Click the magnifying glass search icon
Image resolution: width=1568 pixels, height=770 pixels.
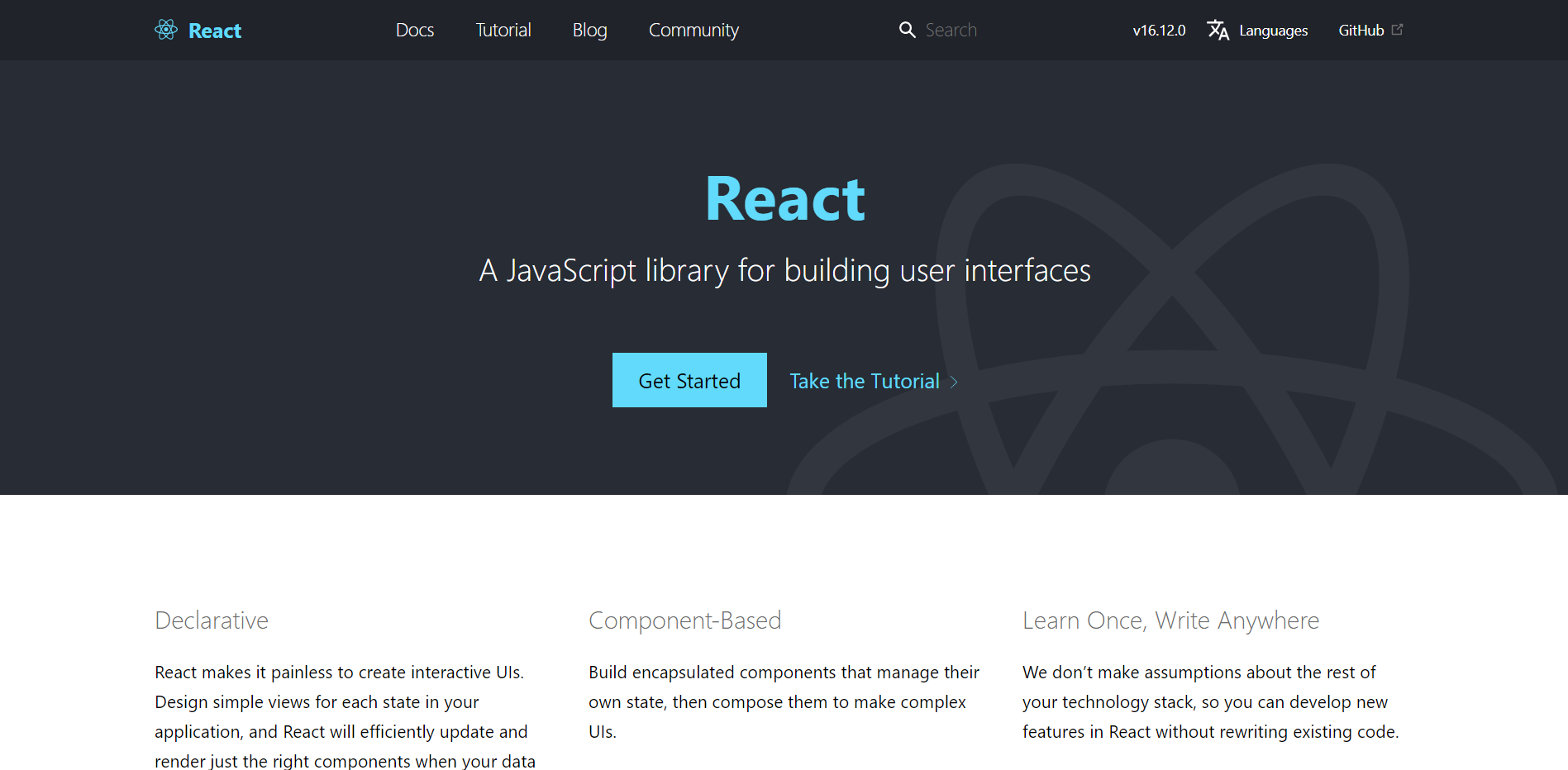(907, 30)
